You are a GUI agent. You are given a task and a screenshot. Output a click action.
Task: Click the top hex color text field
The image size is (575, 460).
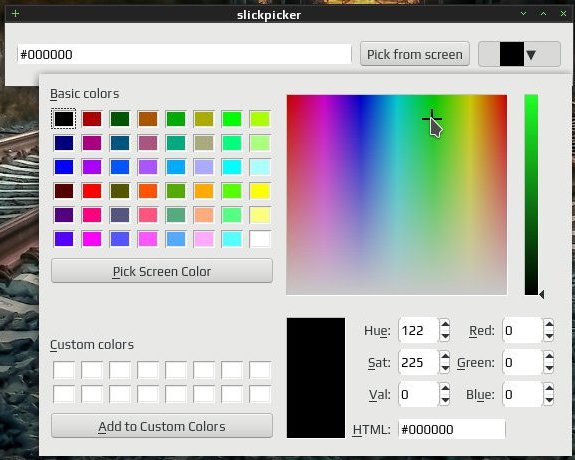[184, 54]
